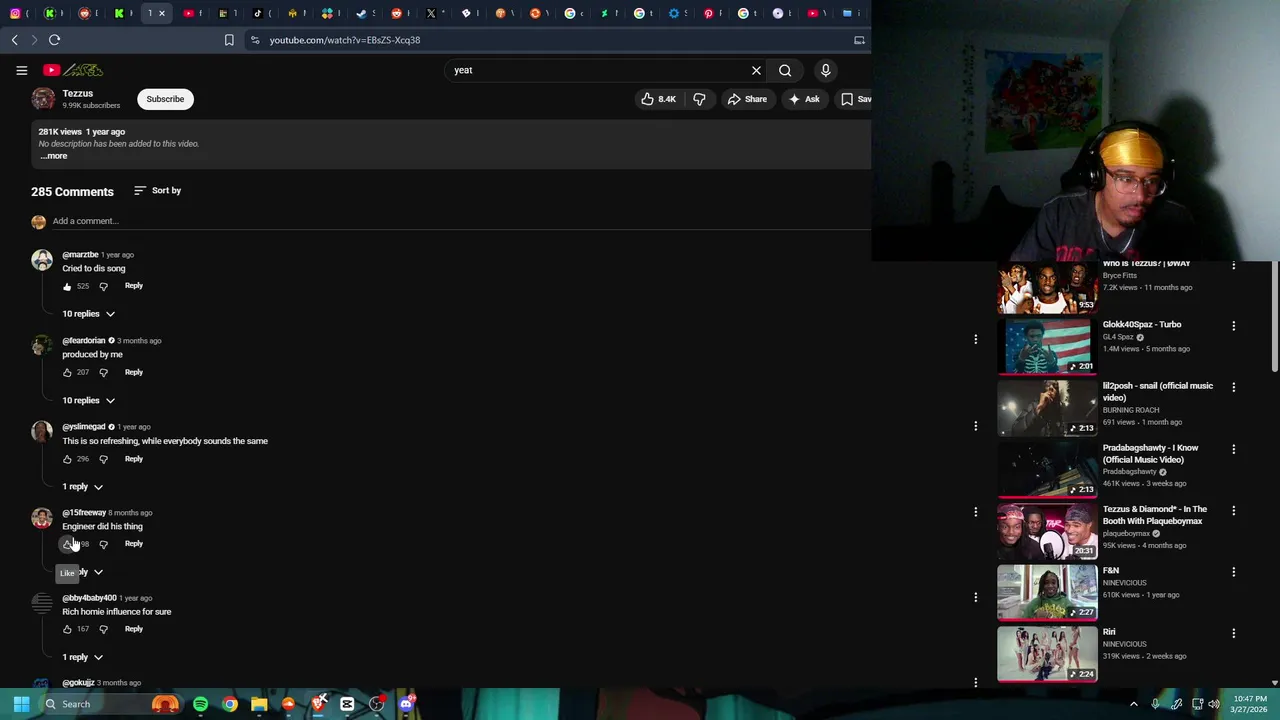
Task: Open the Tezzus channel avatar
Action: 43,98
